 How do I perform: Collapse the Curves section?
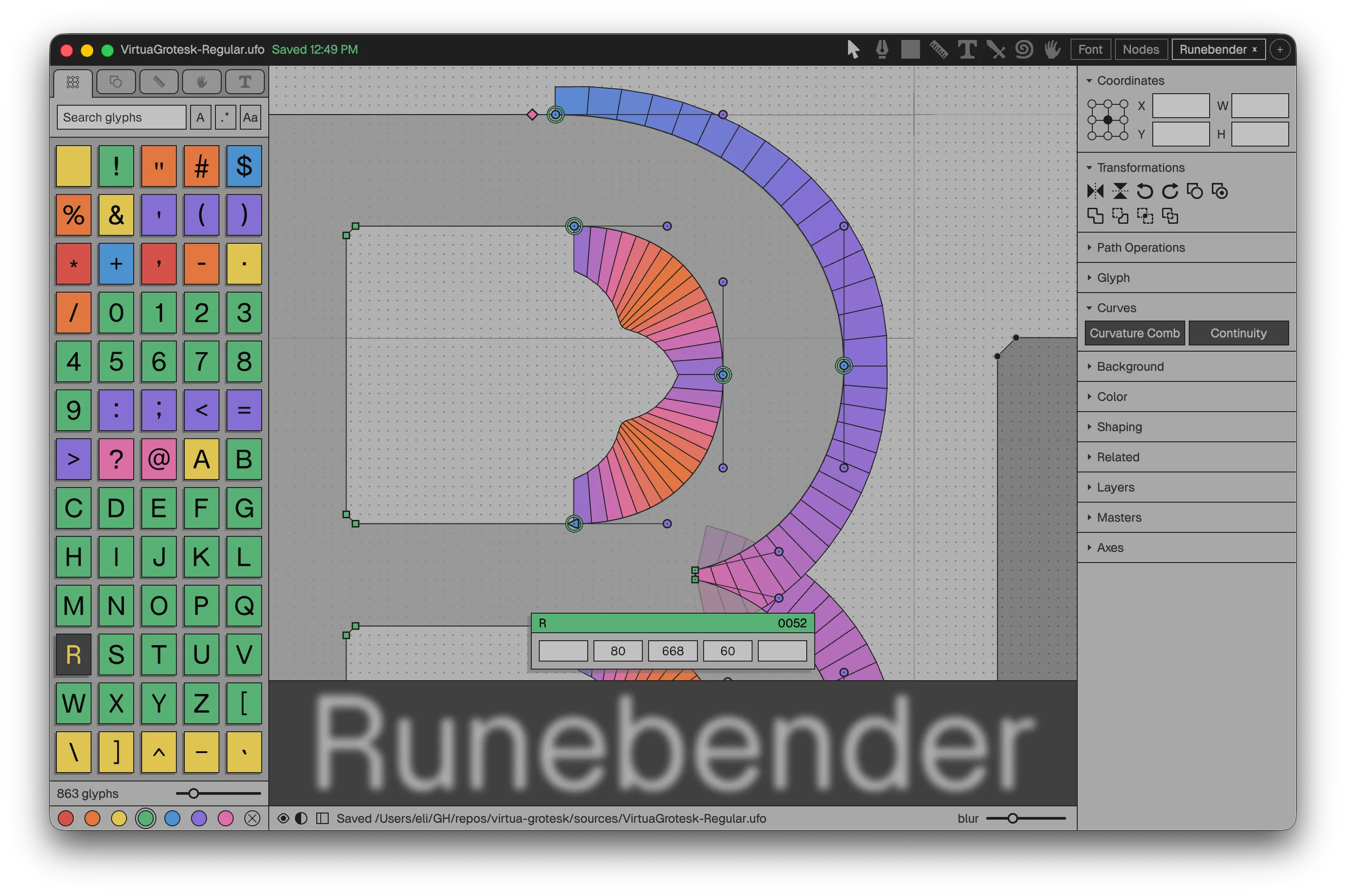pos(1111,308)
